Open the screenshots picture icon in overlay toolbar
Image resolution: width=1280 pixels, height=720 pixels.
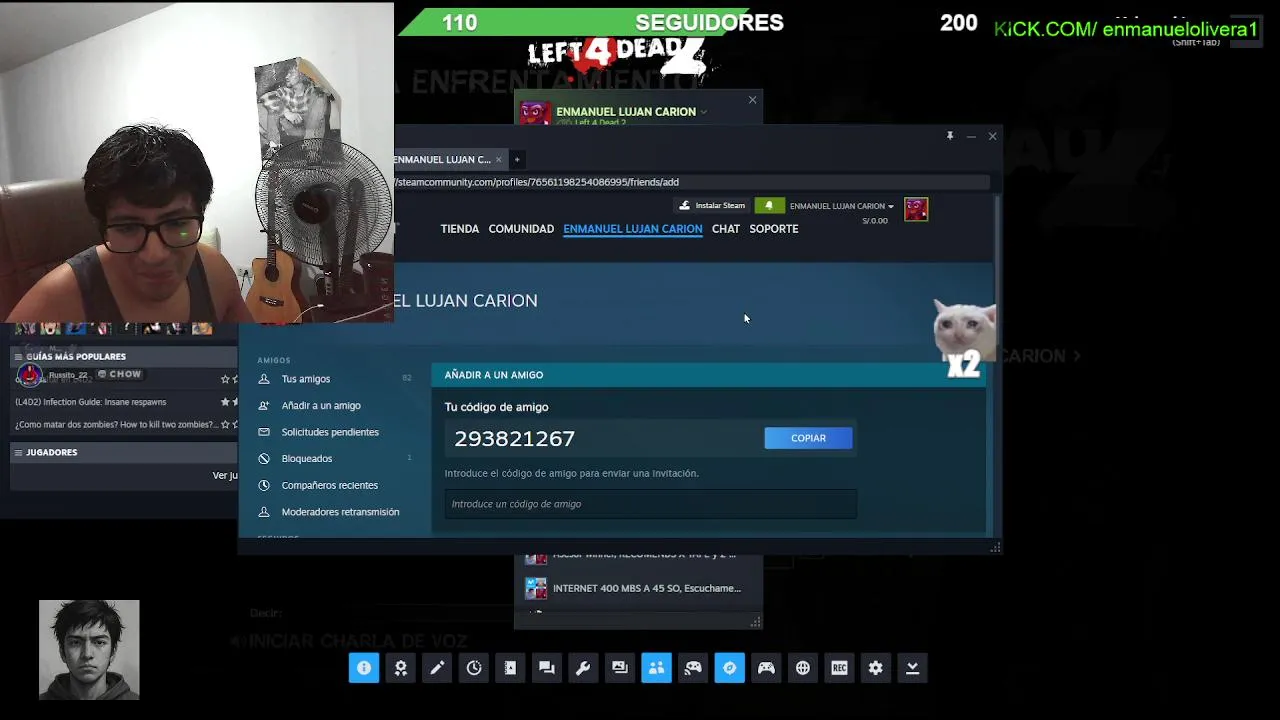point(620,668)
